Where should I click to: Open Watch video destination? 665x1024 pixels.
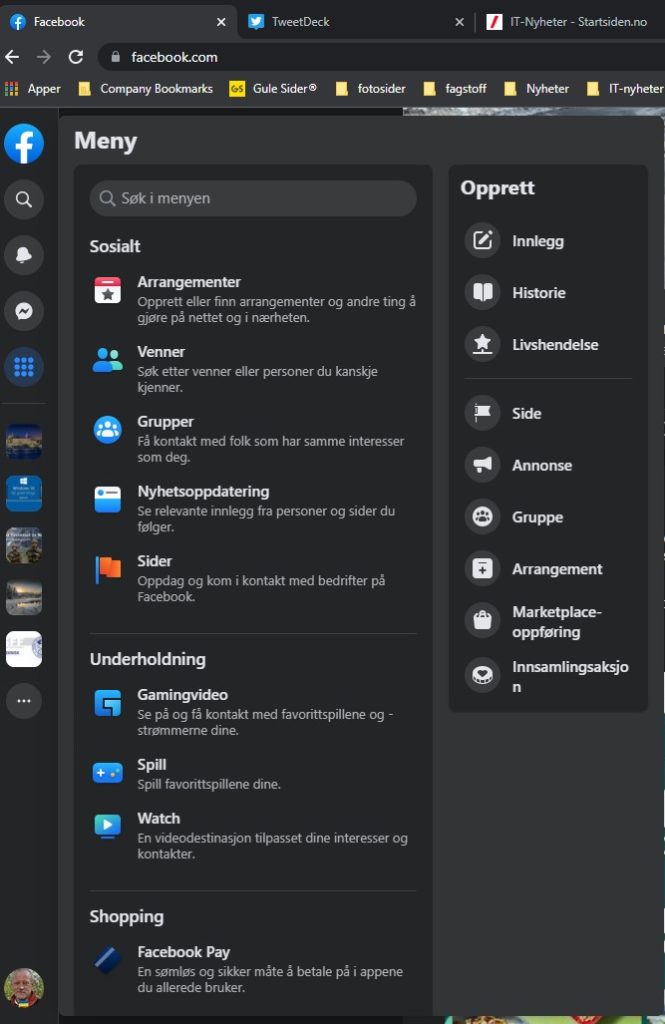(159, 819)
